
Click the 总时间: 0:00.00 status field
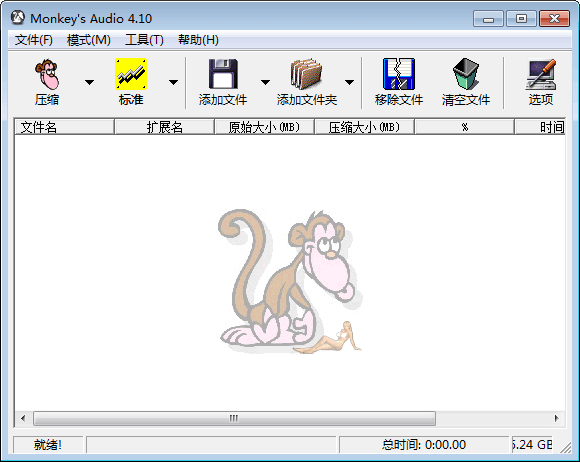click(424, 445)
